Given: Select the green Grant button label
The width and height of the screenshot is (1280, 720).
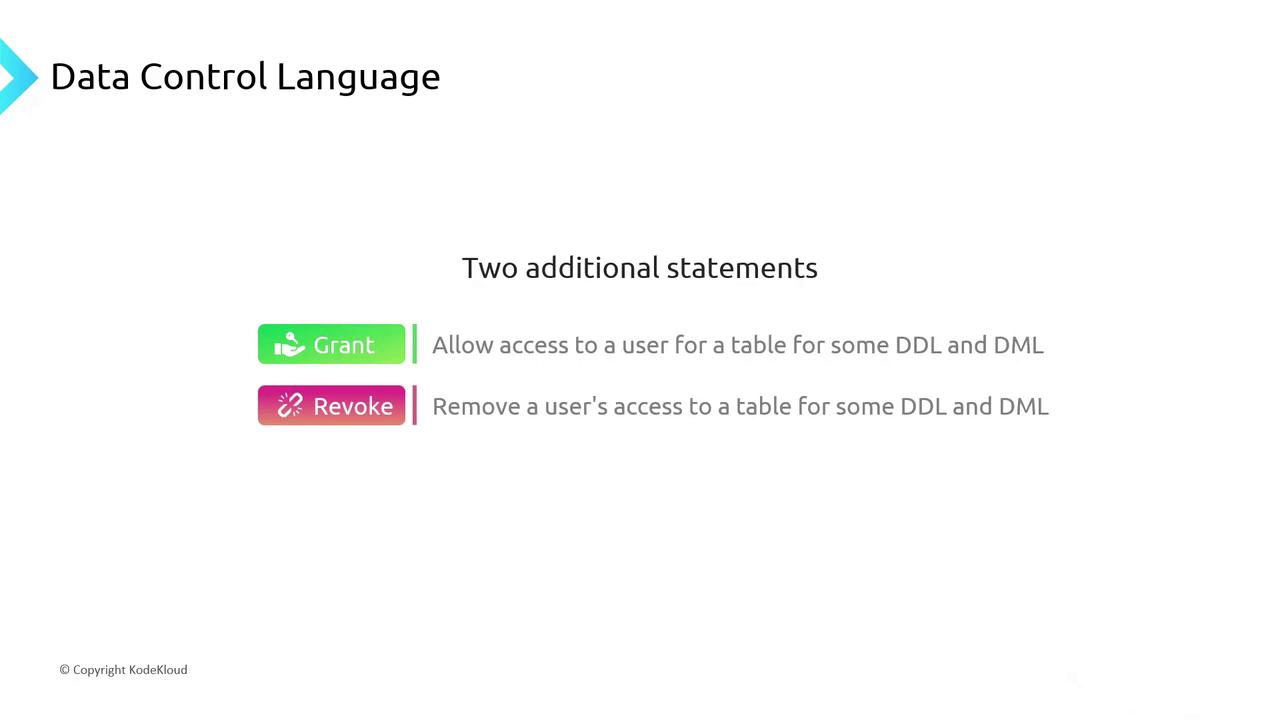Looking at the screenshot, I should point(343,345).
